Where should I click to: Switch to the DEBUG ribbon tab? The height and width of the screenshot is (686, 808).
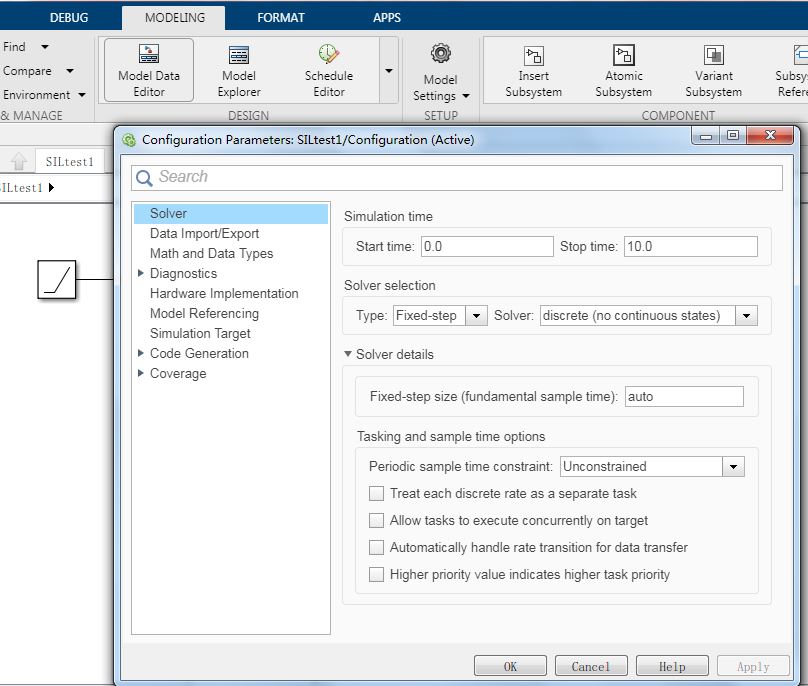(69, 18)
